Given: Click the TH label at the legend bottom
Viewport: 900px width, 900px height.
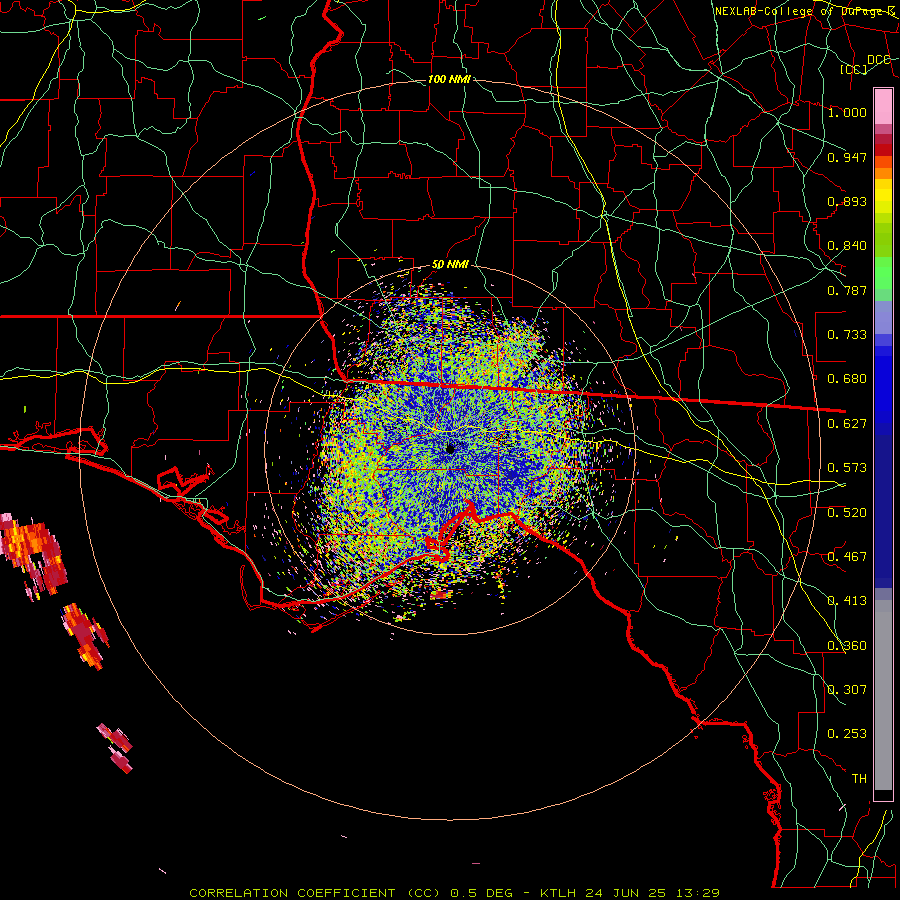Looking at the screenshot, I should (x=859, y=779).
